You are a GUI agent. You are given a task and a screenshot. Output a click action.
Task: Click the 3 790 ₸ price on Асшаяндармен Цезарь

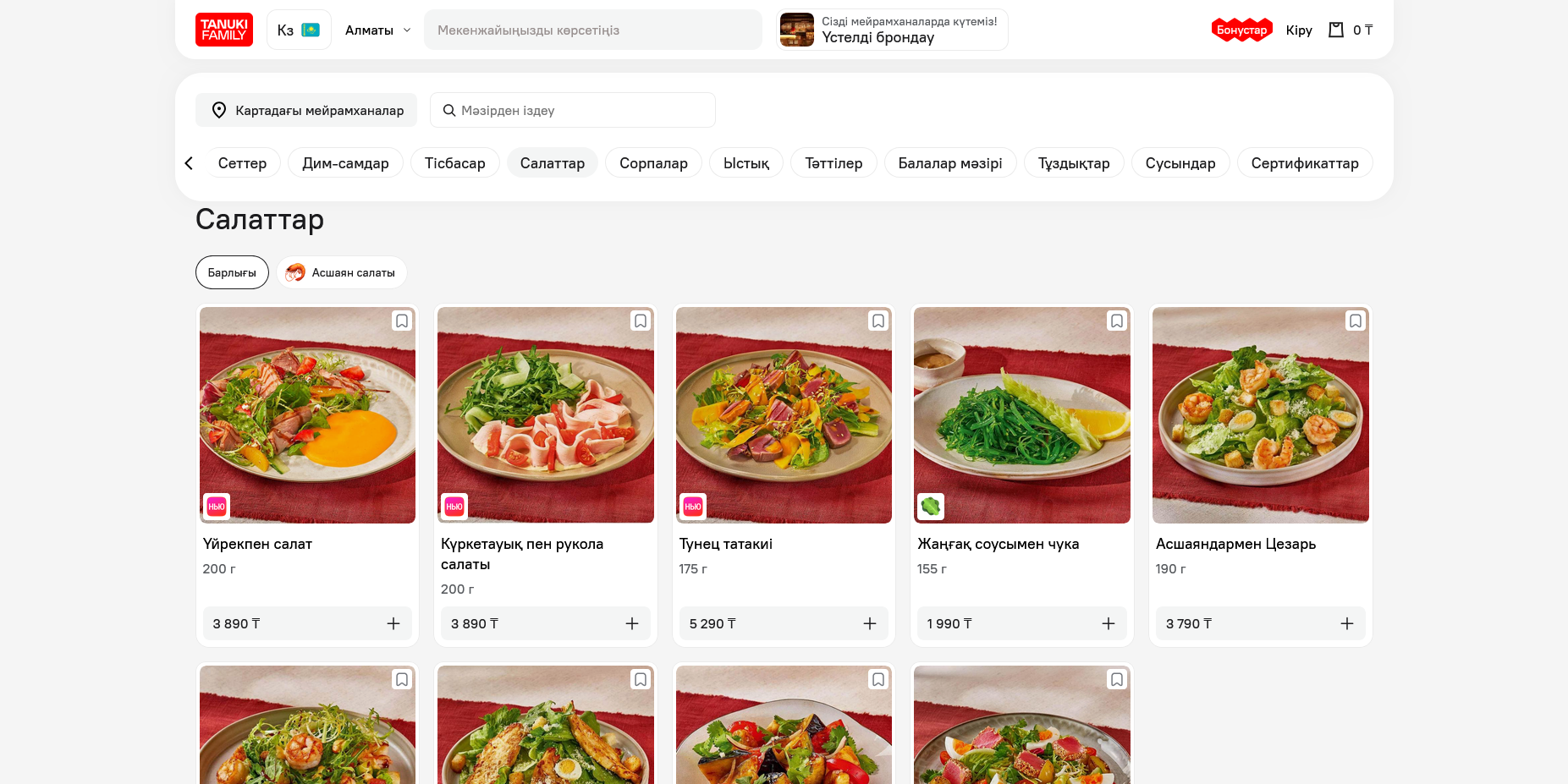[x=1189, y=623]
